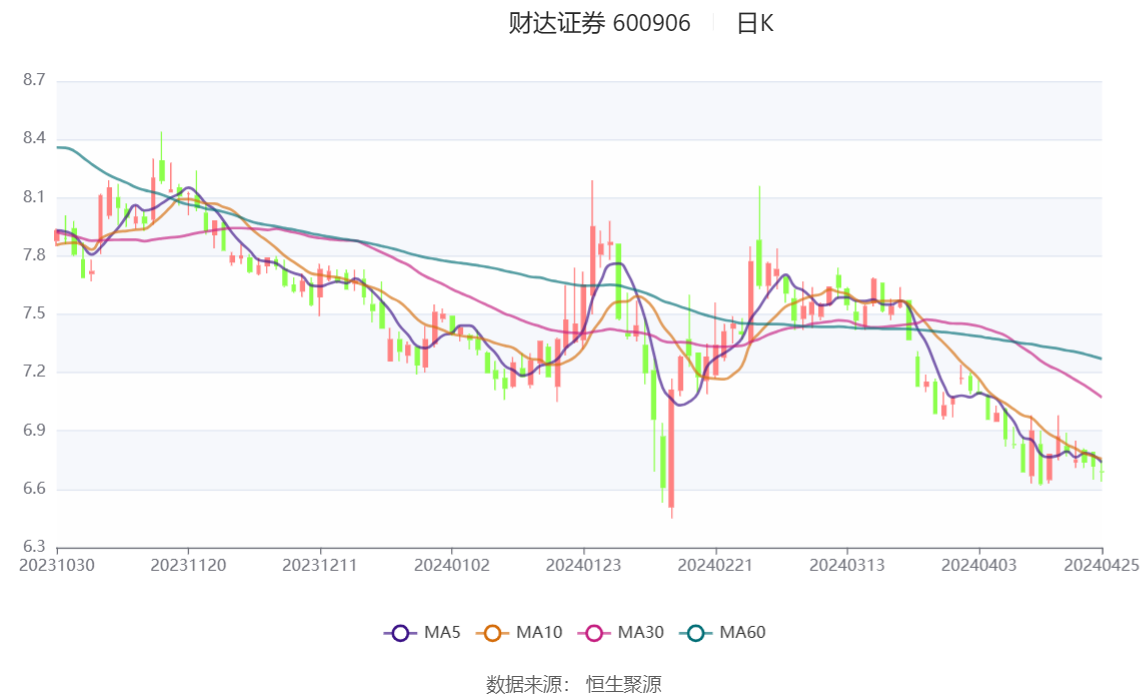Click the 20240102 date axis marker
1148x699 pixels.
(x=452, y=565)
